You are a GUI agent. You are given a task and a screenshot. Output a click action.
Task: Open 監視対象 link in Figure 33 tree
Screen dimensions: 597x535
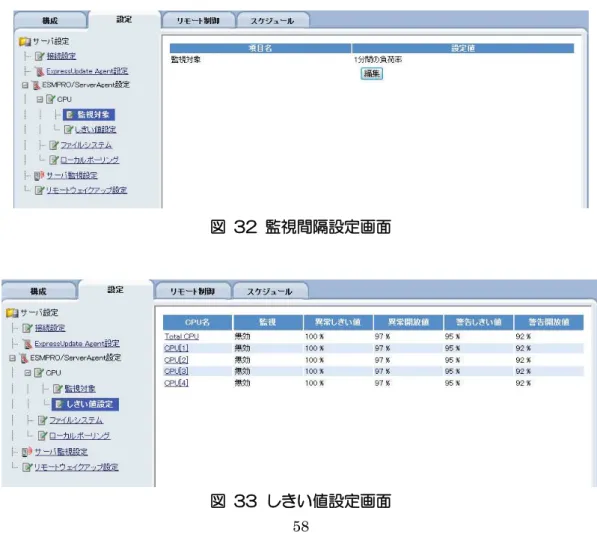(80, 389)
